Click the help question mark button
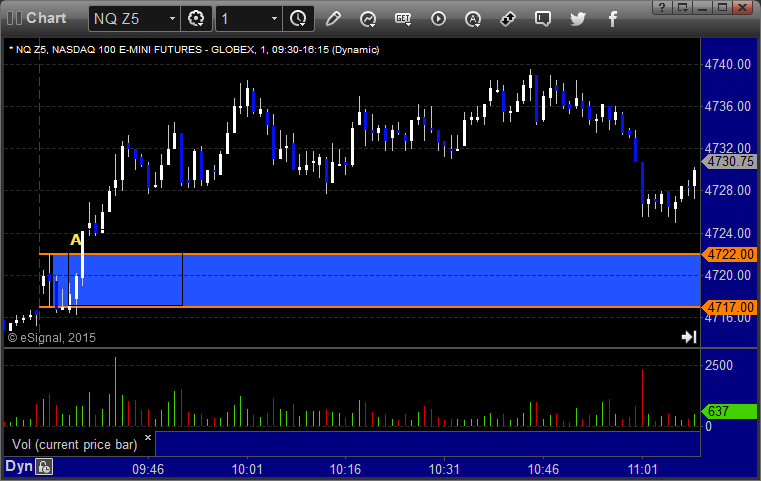This screenshot has width=761, height=481. click(662, 7)
